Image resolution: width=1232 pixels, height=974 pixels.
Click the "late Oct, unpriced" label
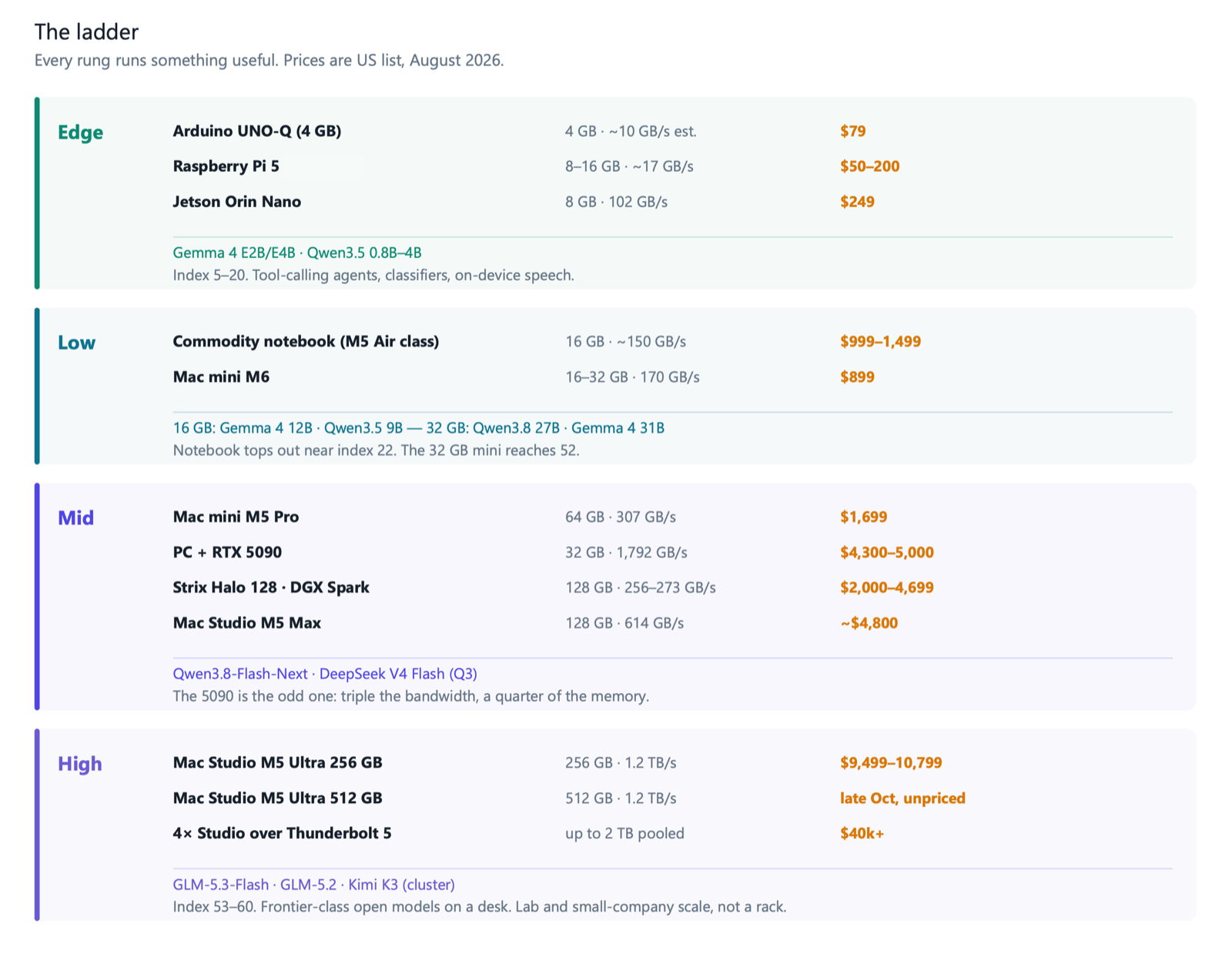pyautogui.click(x=902, y=798)
